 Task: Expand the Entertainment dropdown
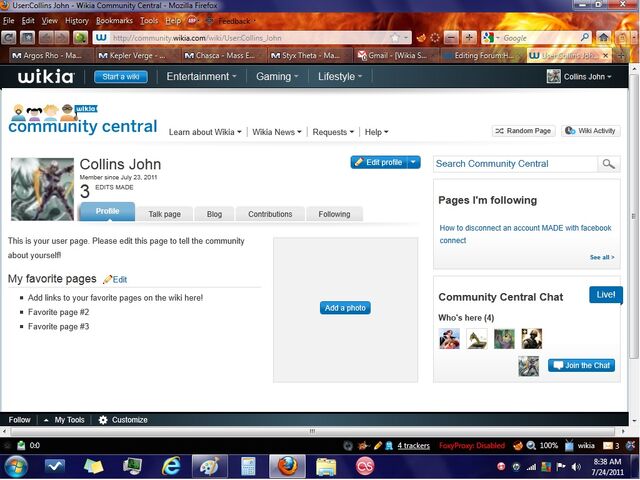(201, 76)
